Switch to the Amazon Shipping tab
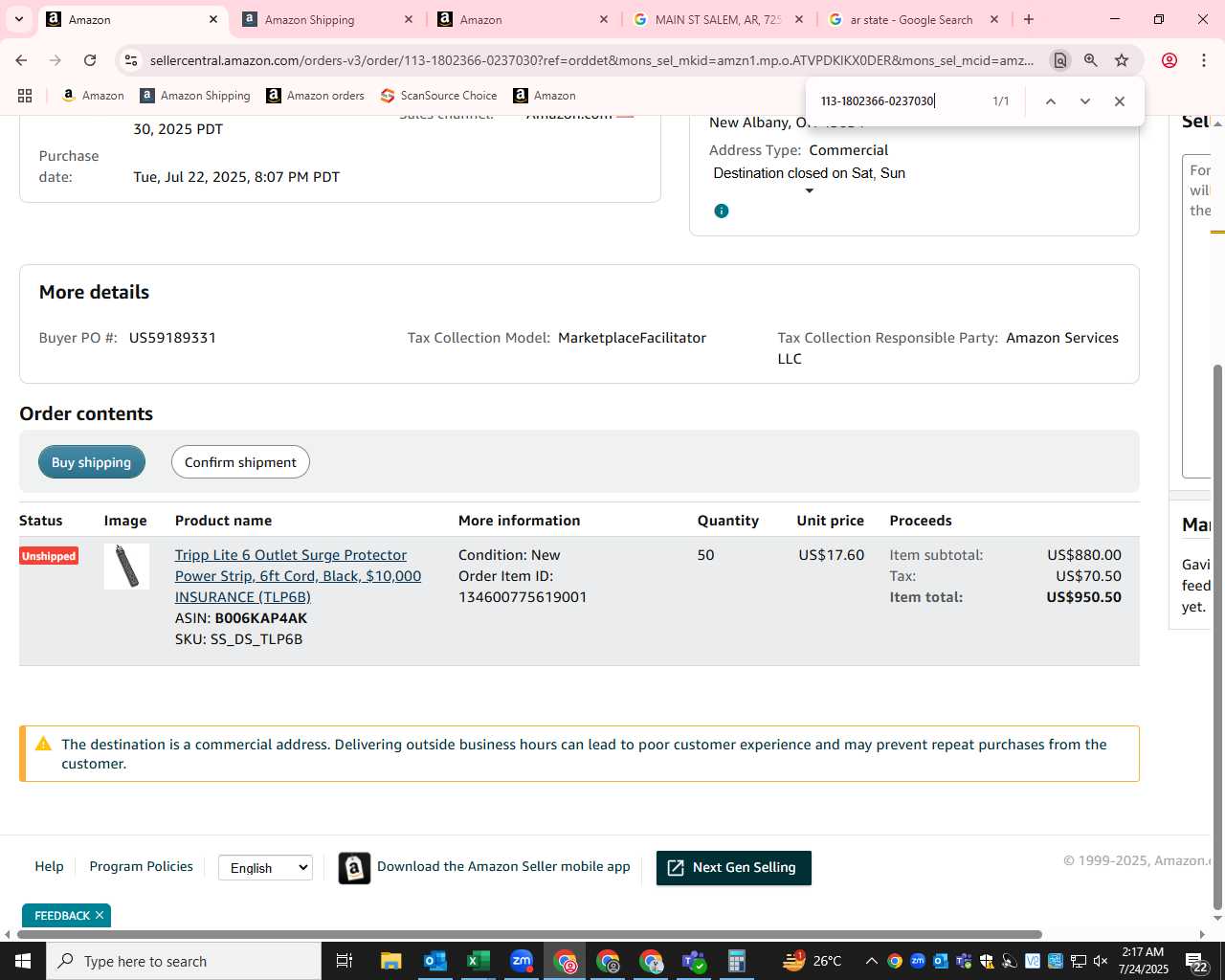Screen dimensions: 1225x980 (326, 19)
